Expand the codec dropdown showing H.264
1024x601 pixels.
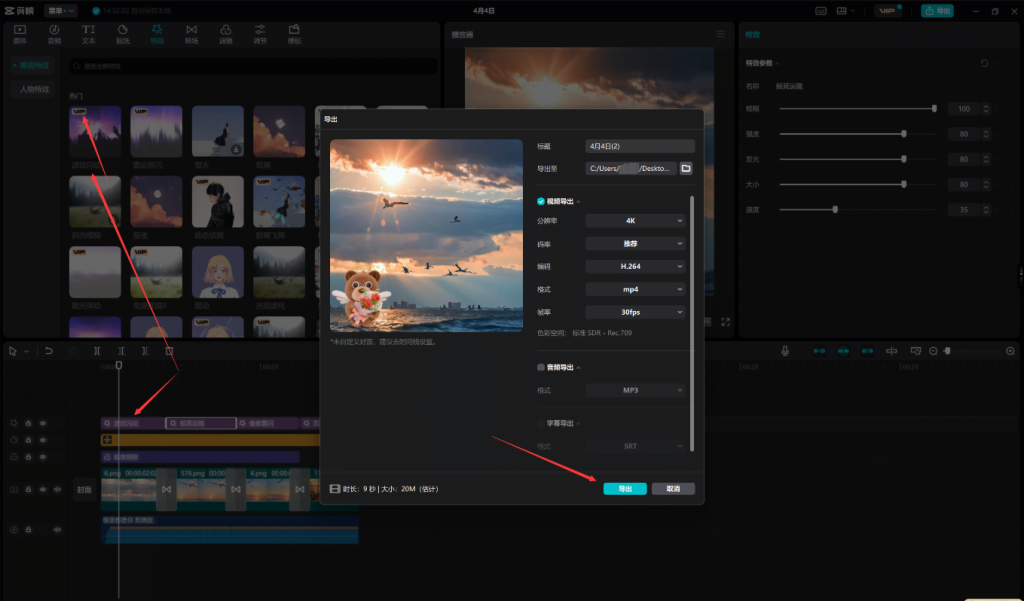pyautogui.click(x=635, y=267)
